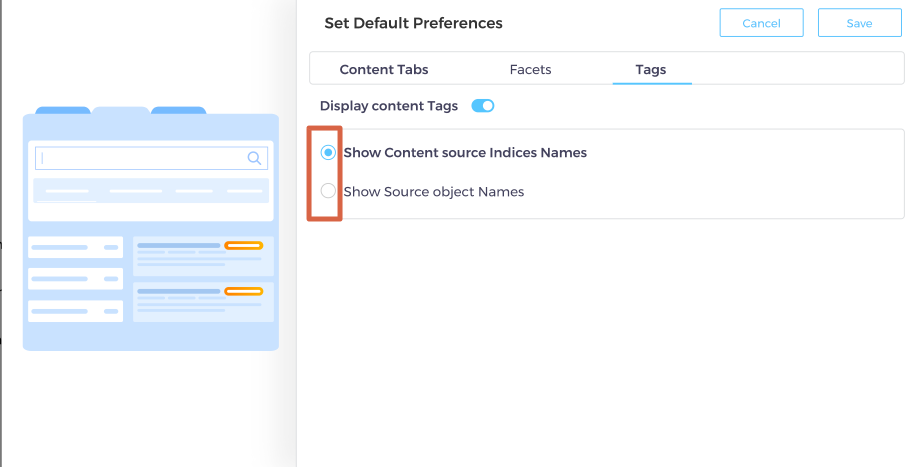
Task: Click the top-left facet card in the preview
Action: pos(75,247)
